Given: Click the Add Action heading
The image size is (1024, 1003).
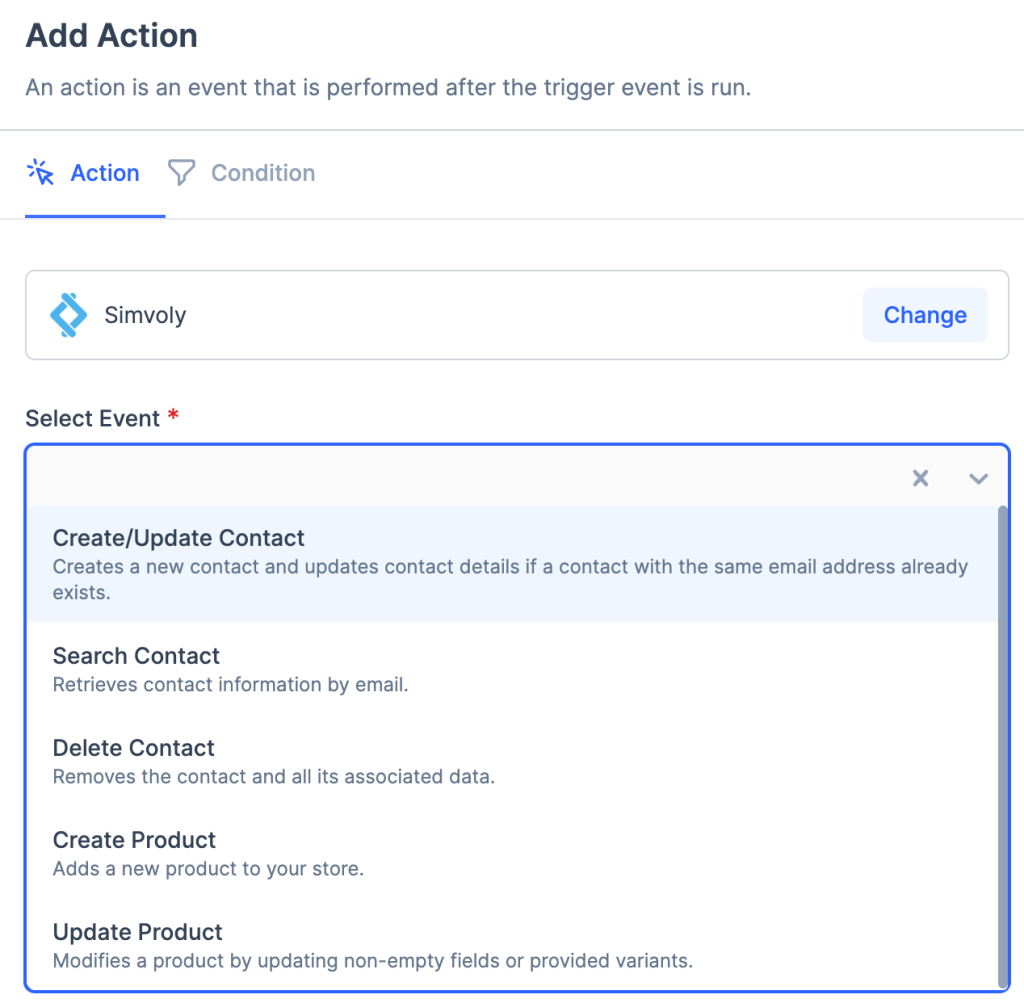Looking at the screenshot, I should [111, 36].
